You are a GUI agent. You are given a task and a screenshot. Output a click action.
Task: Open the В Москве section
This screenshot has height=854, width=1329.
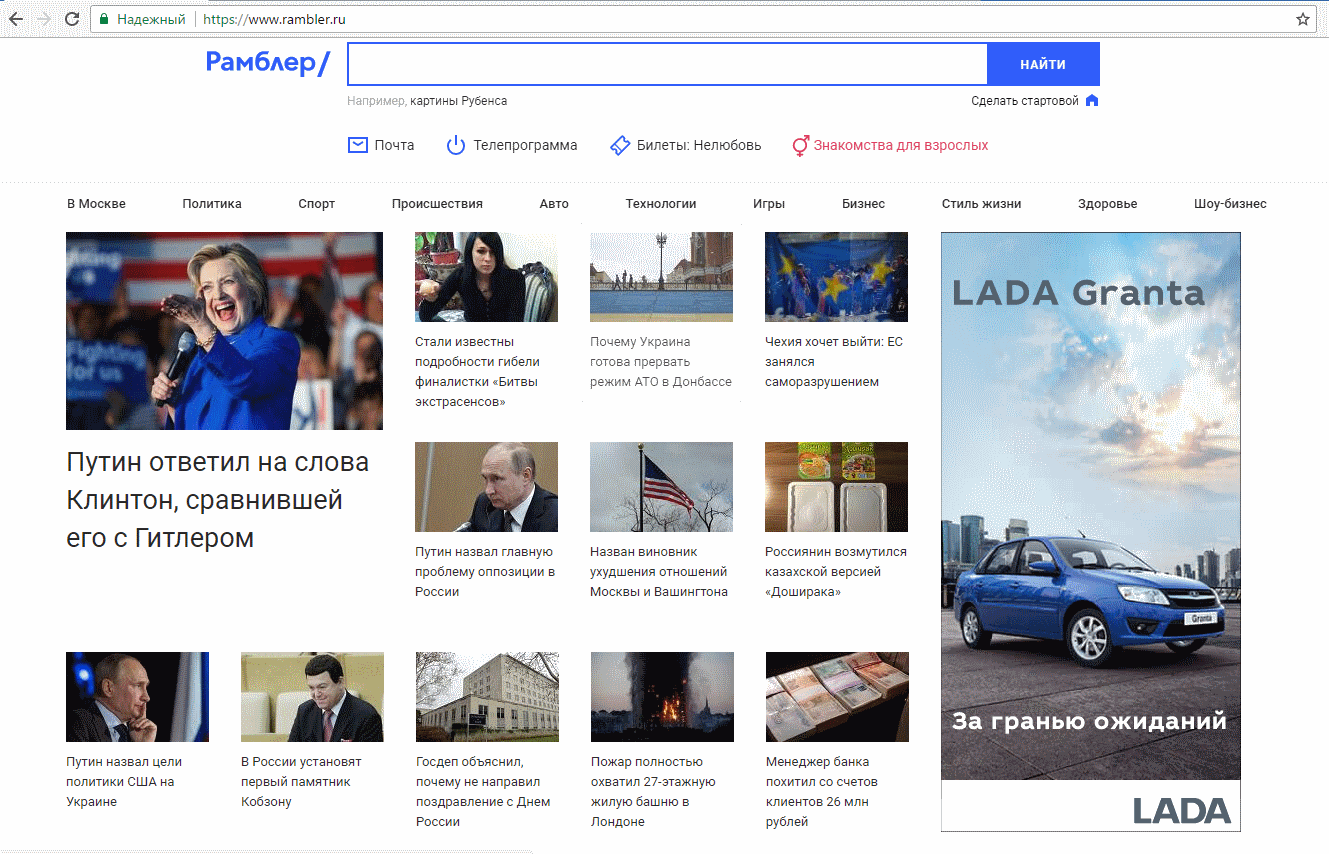point(96,203)
